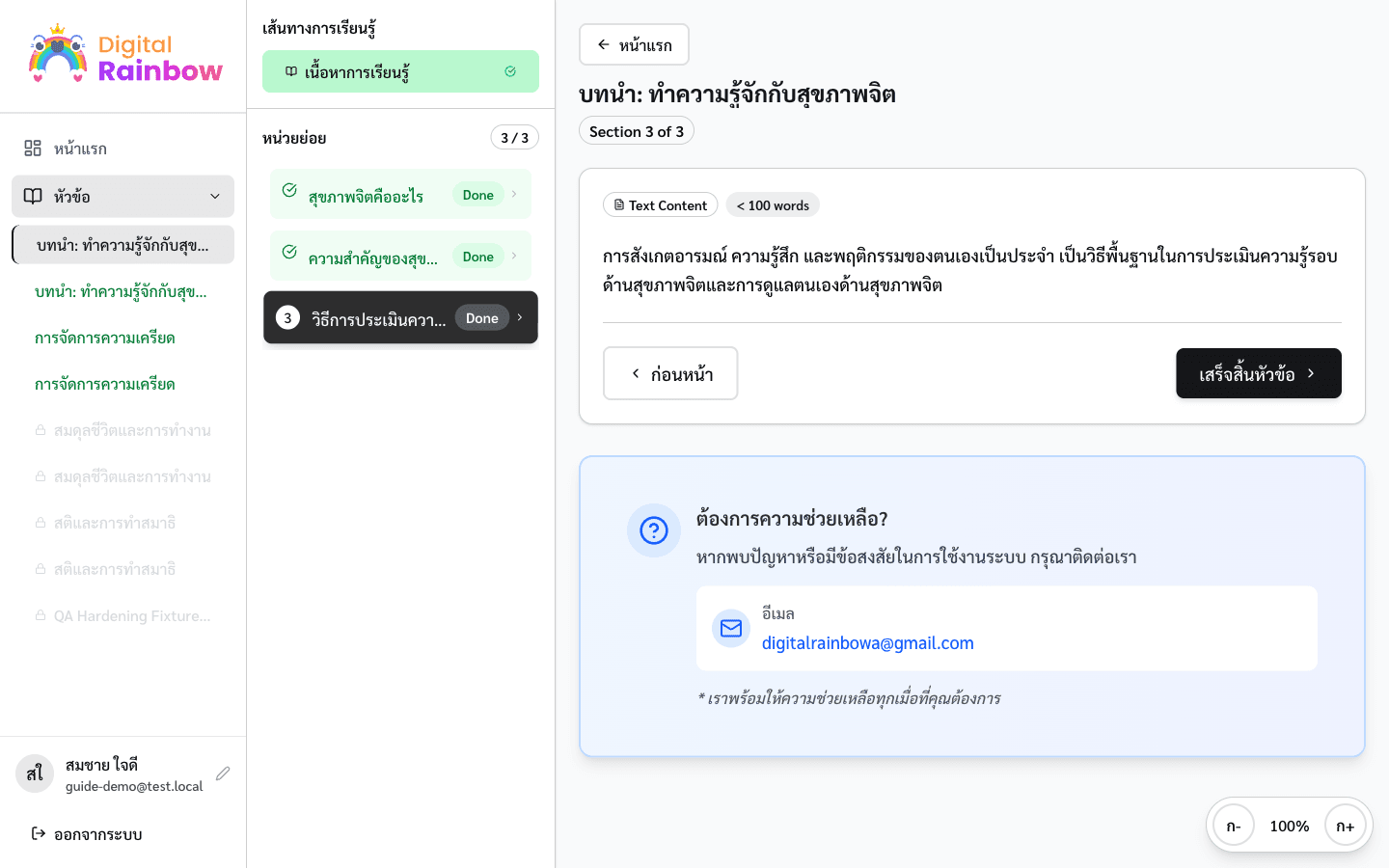Decrease font size with ก- button
Image resolution: width=1389 pixels, height=868 pixels.
1234,826
